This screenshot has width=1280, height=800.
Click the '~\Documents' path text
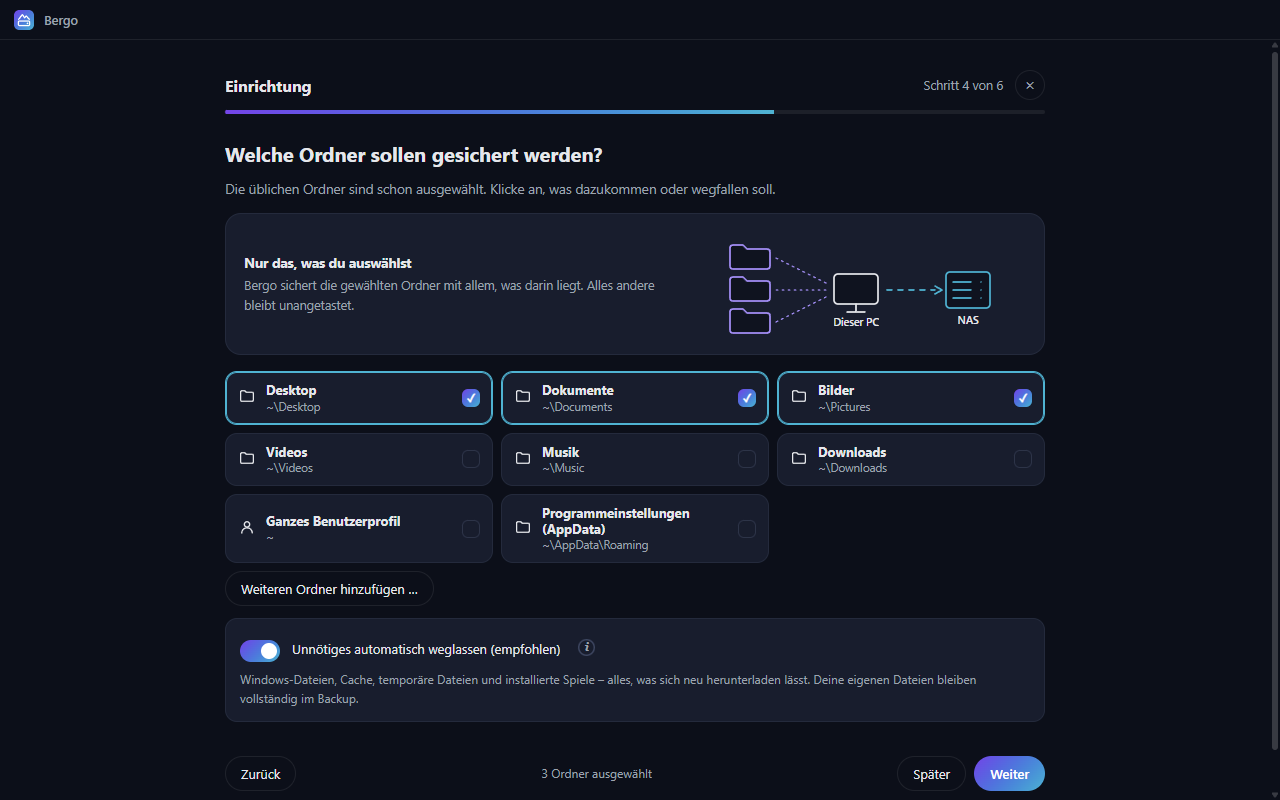point(577,407)
